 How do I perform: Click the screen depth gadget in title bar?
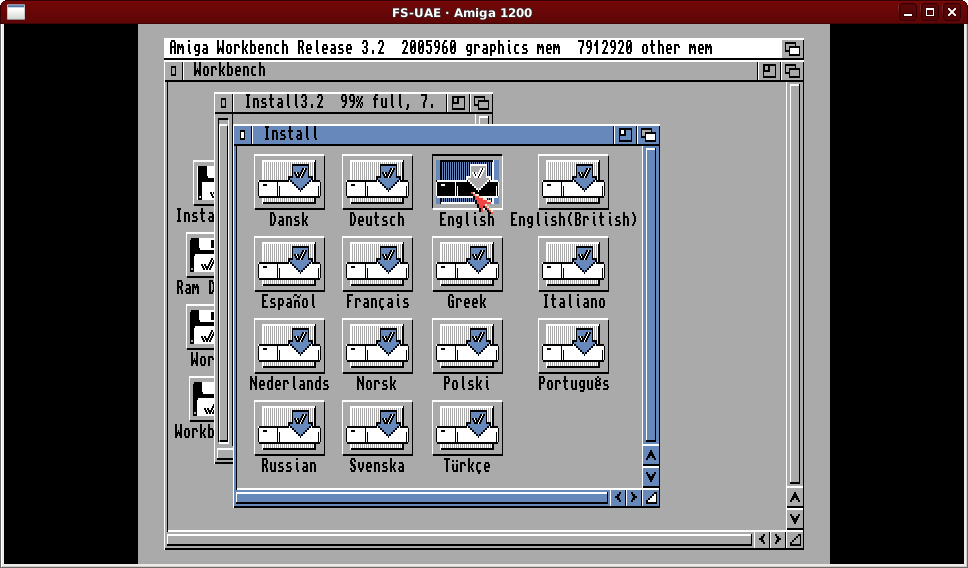click(x=792, y=48)
